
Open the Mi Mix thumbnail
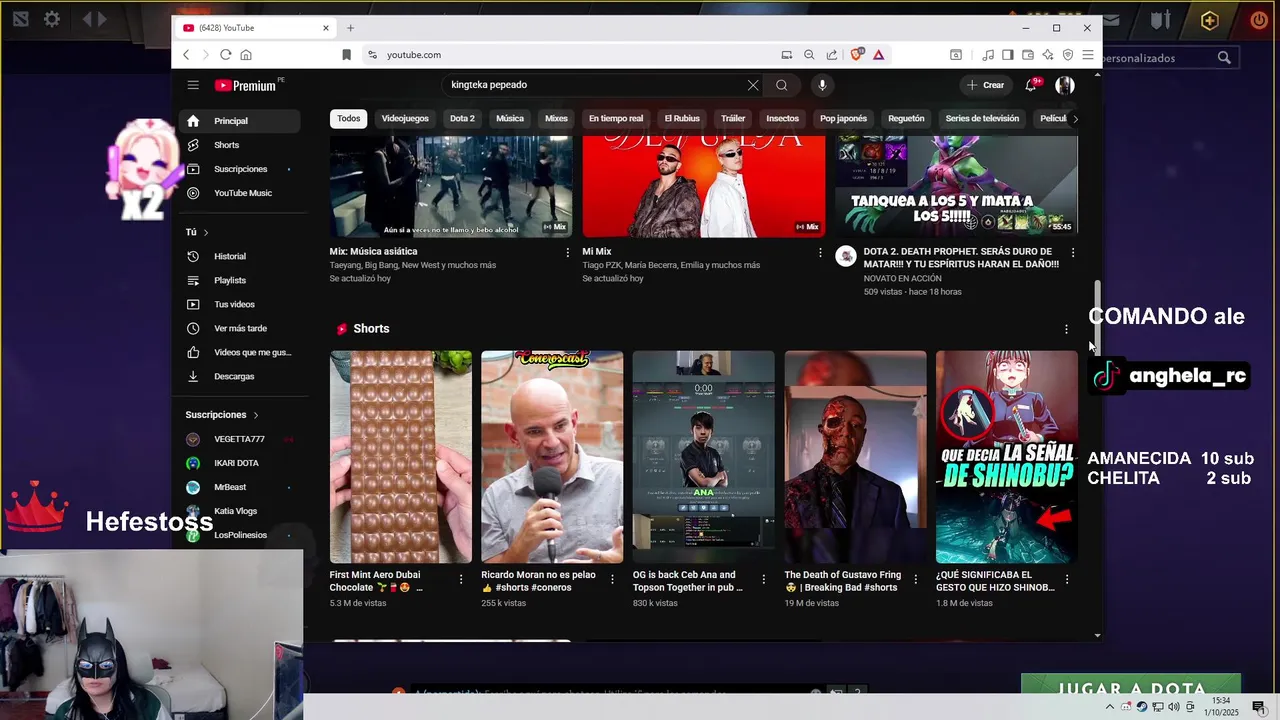coord(704,187)
